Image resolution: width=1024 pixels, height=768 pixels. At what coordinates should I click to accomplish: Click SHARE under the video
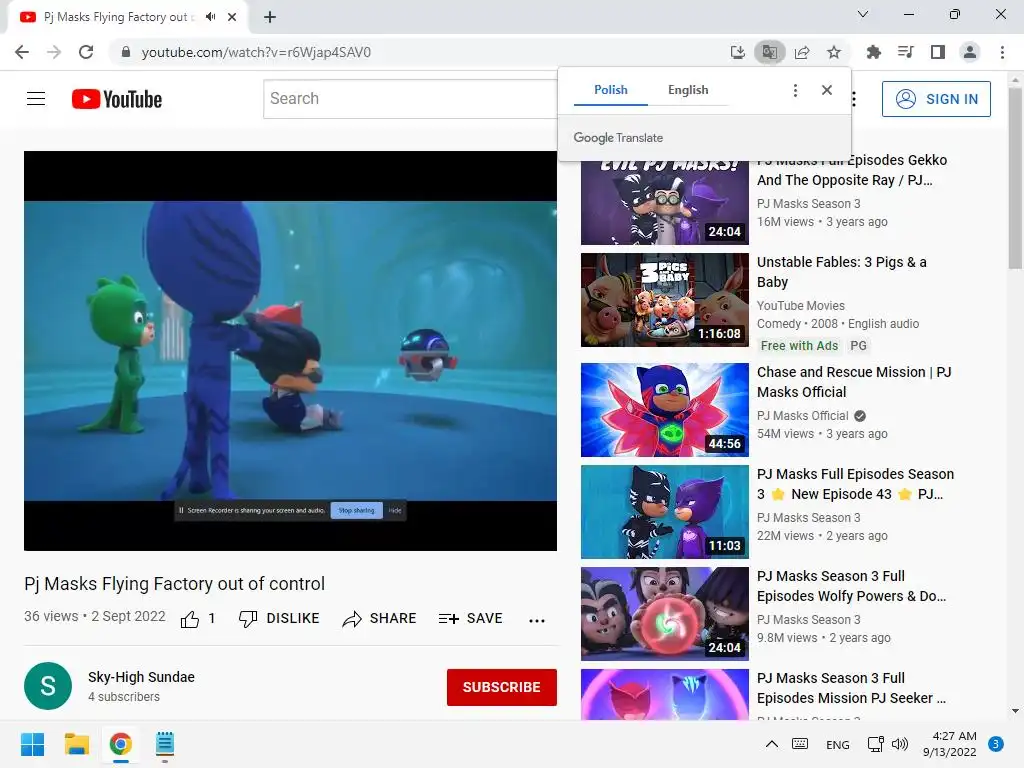[x=379, y=618]
